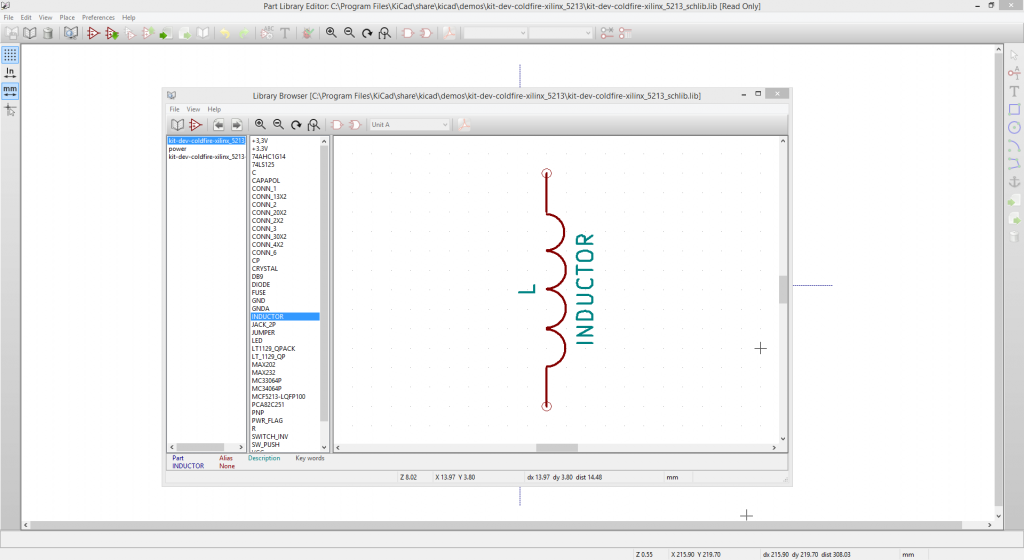Image resolution: width=1024 pixels, height=560 pixels.
Task: Open the View menu in Library Browser
Action: tap(193, 110)
